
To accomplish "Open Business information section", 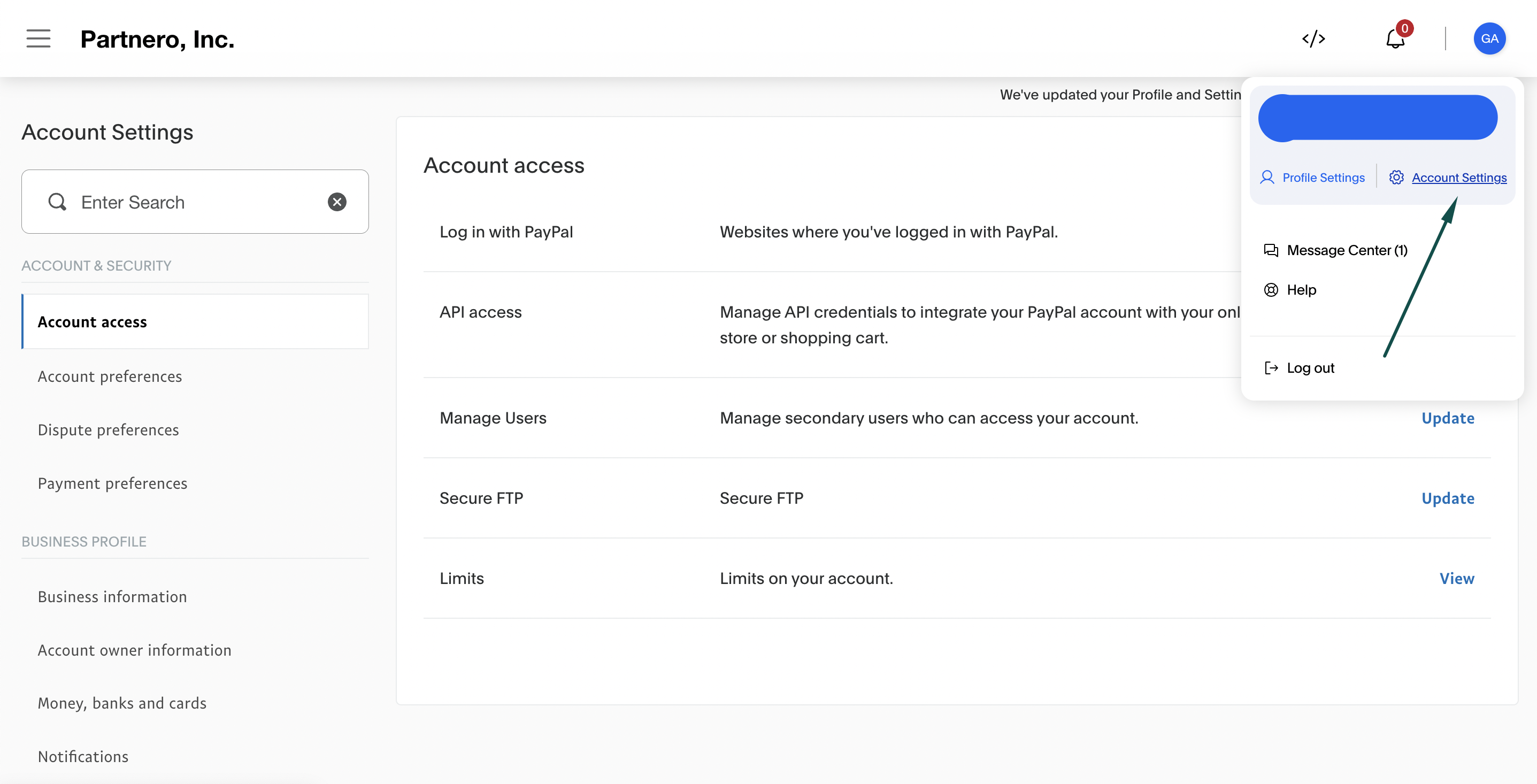I will 112,597.
